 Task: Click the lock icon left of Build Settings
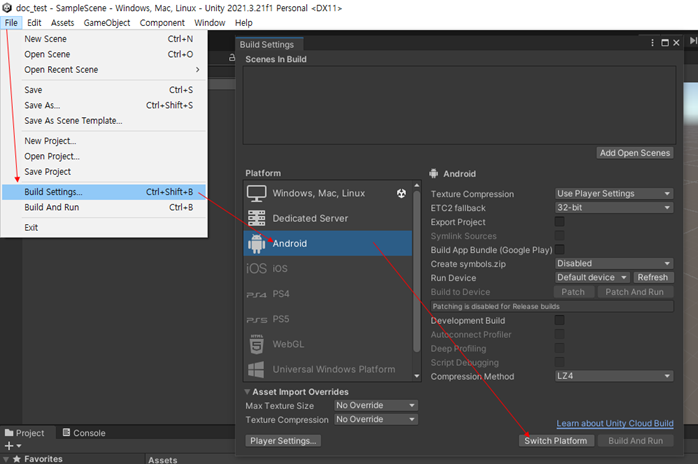tap(231, 57)
